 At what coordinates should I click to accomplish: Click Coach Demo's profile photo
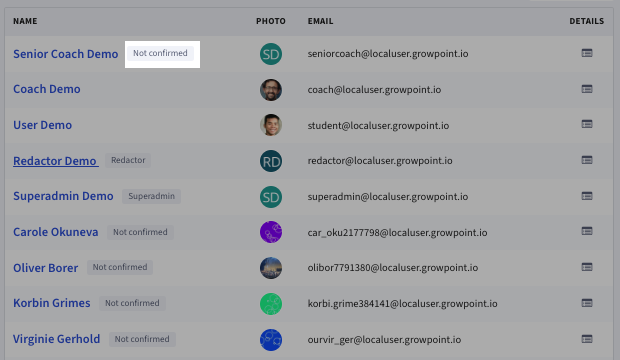(271, 90)
